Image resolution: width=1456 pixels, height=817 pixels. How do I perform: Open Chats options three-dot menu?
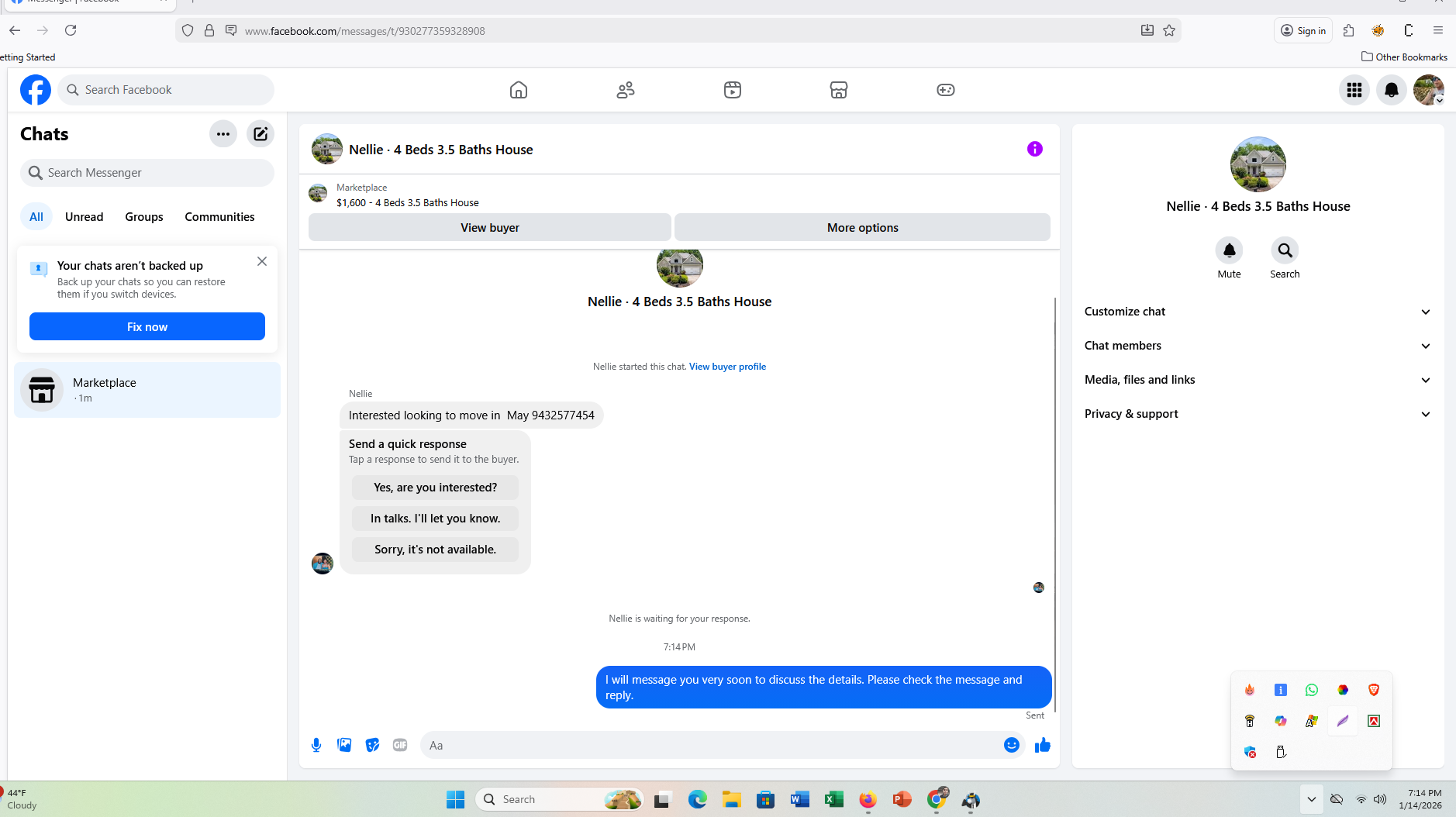point(223,134)
